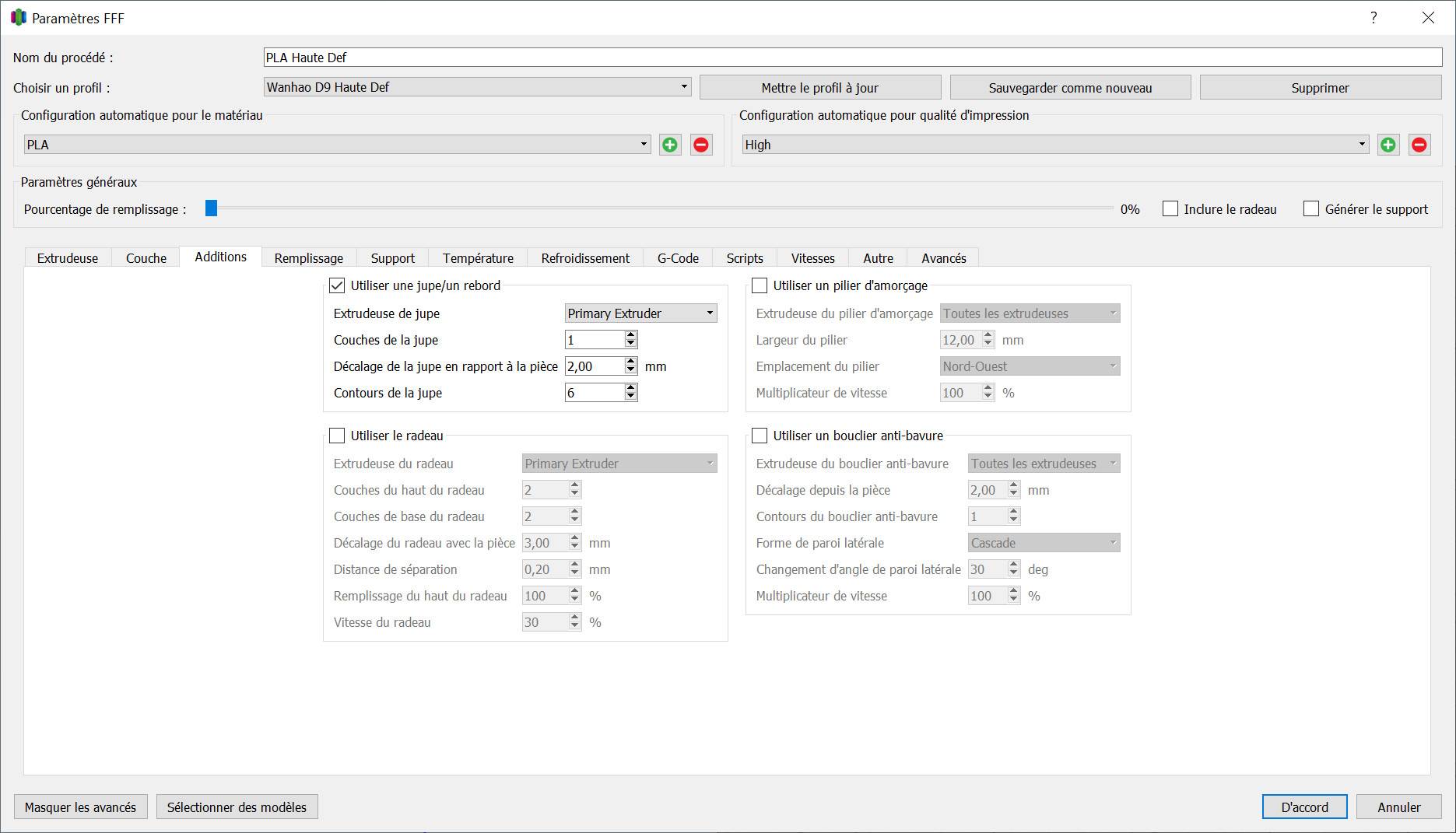
Task: Enable Utiliser le radeau checkbox
Action: click(x=337, y=436)
